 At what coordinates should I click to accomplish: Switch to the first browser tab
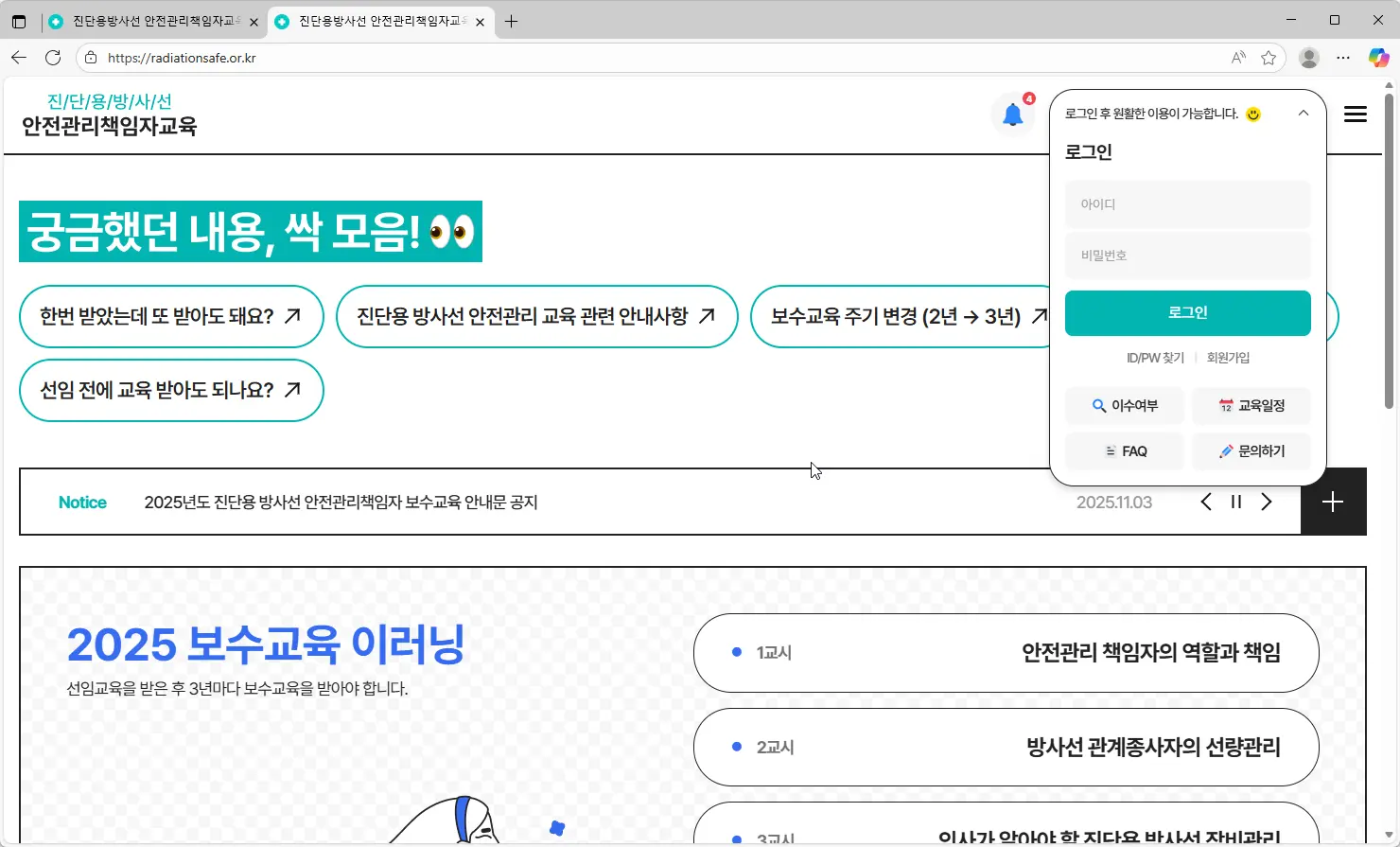pos(151,20)
